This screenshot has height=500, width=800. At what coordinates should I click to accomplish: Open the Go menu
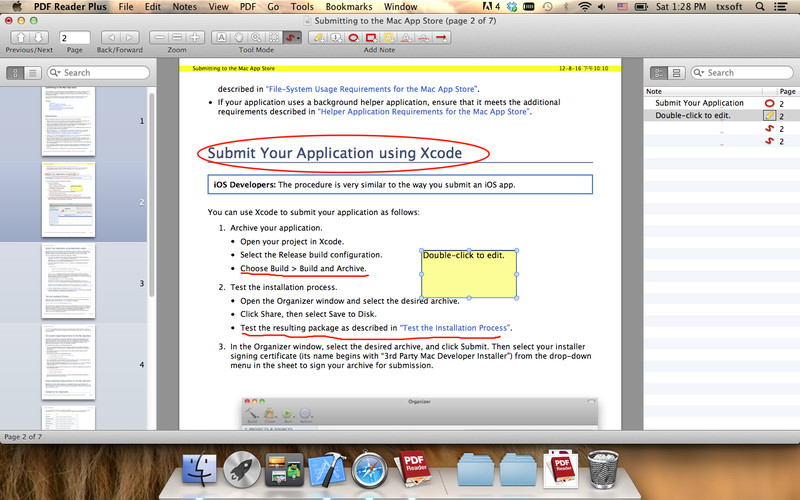(273, 7)
